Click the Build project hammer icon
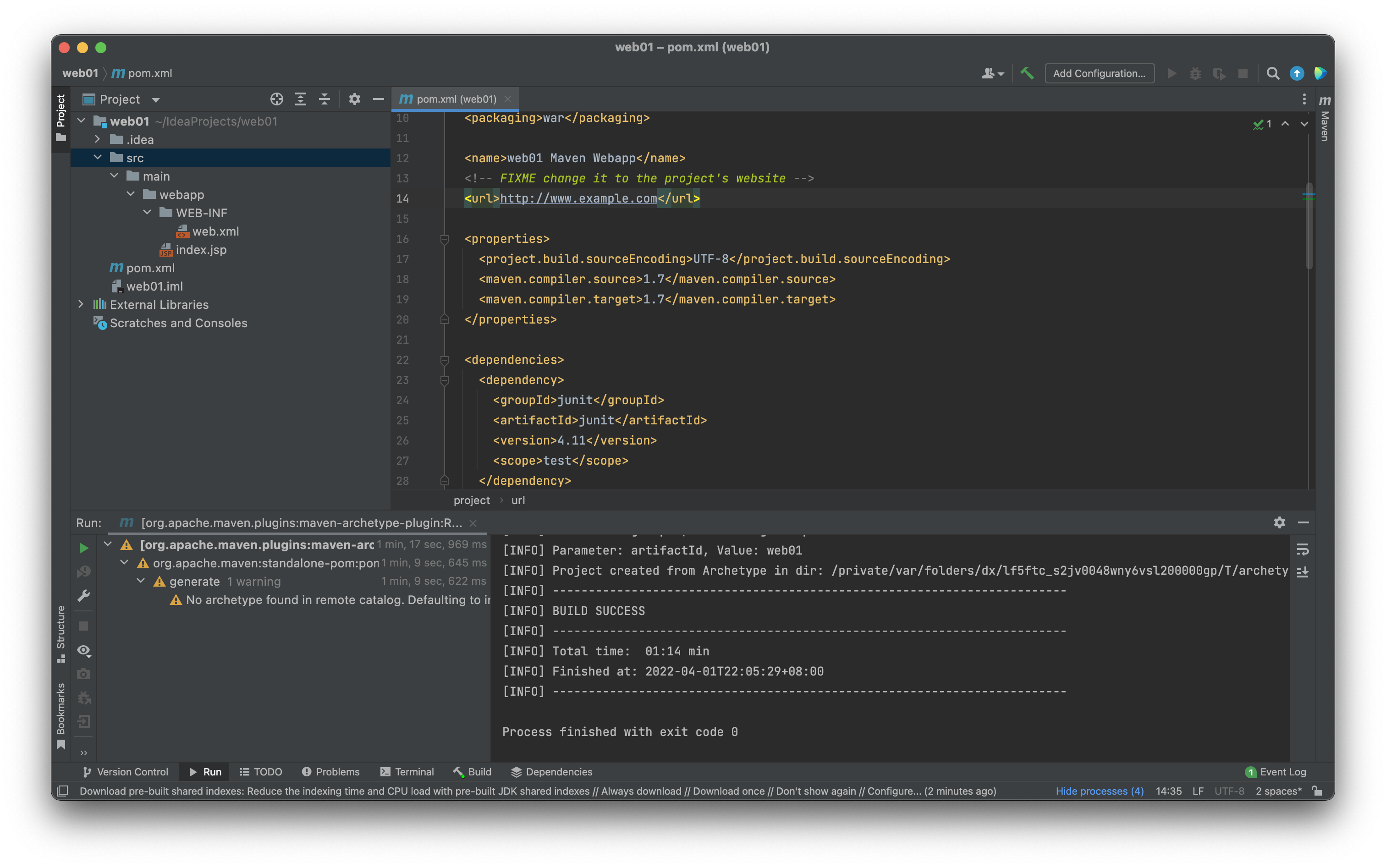 coord(1027,73)
